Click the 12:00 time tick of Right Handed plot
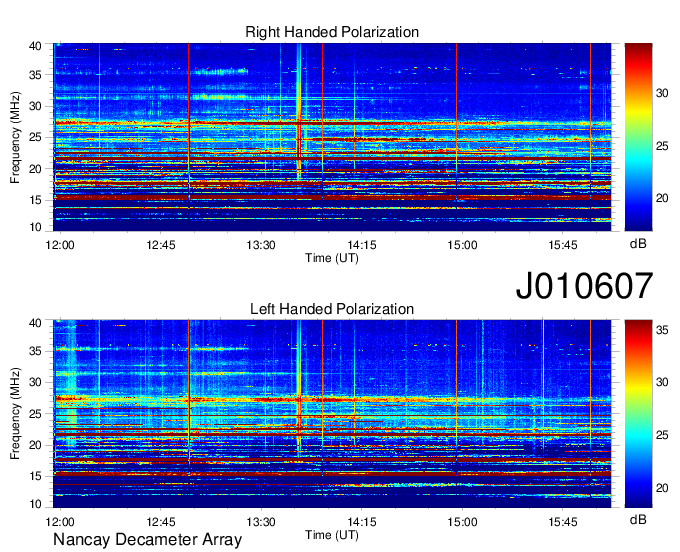Image resolution: width=680 pixels, height=552 pixels. [x=60, y=245]
